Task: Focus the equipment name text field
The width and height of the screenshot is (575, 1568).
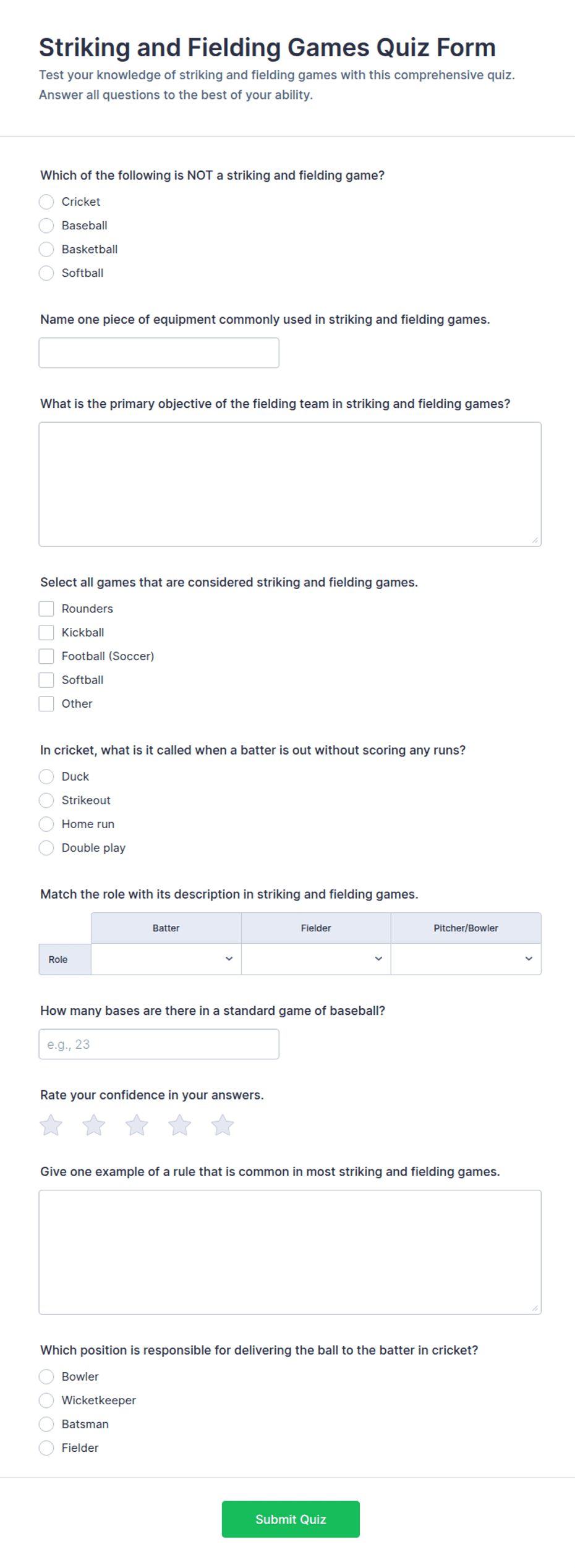Action: 159,353
